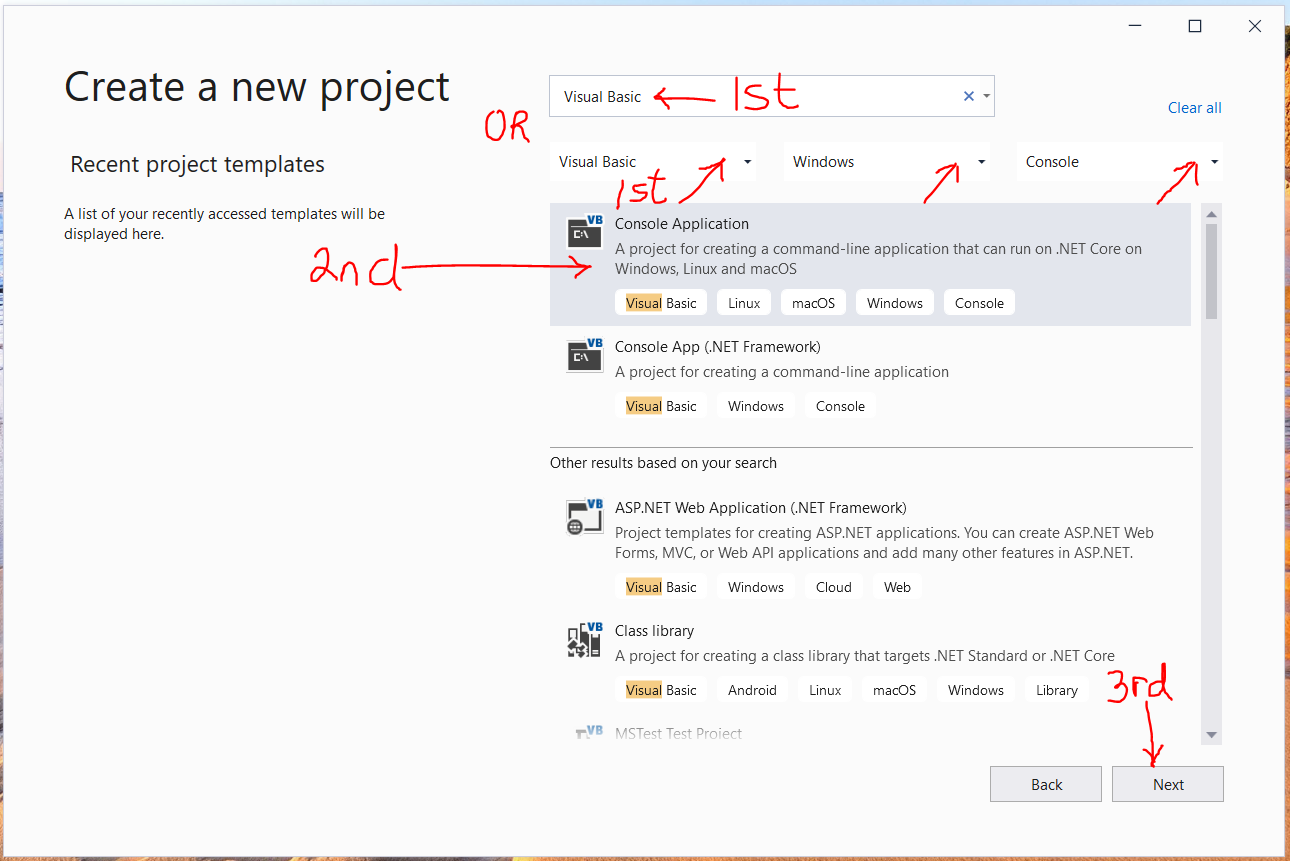Click Visual Basic tag under ASP.NET Web Application
Screen dimensions: 1290x861
pos(661,587)
